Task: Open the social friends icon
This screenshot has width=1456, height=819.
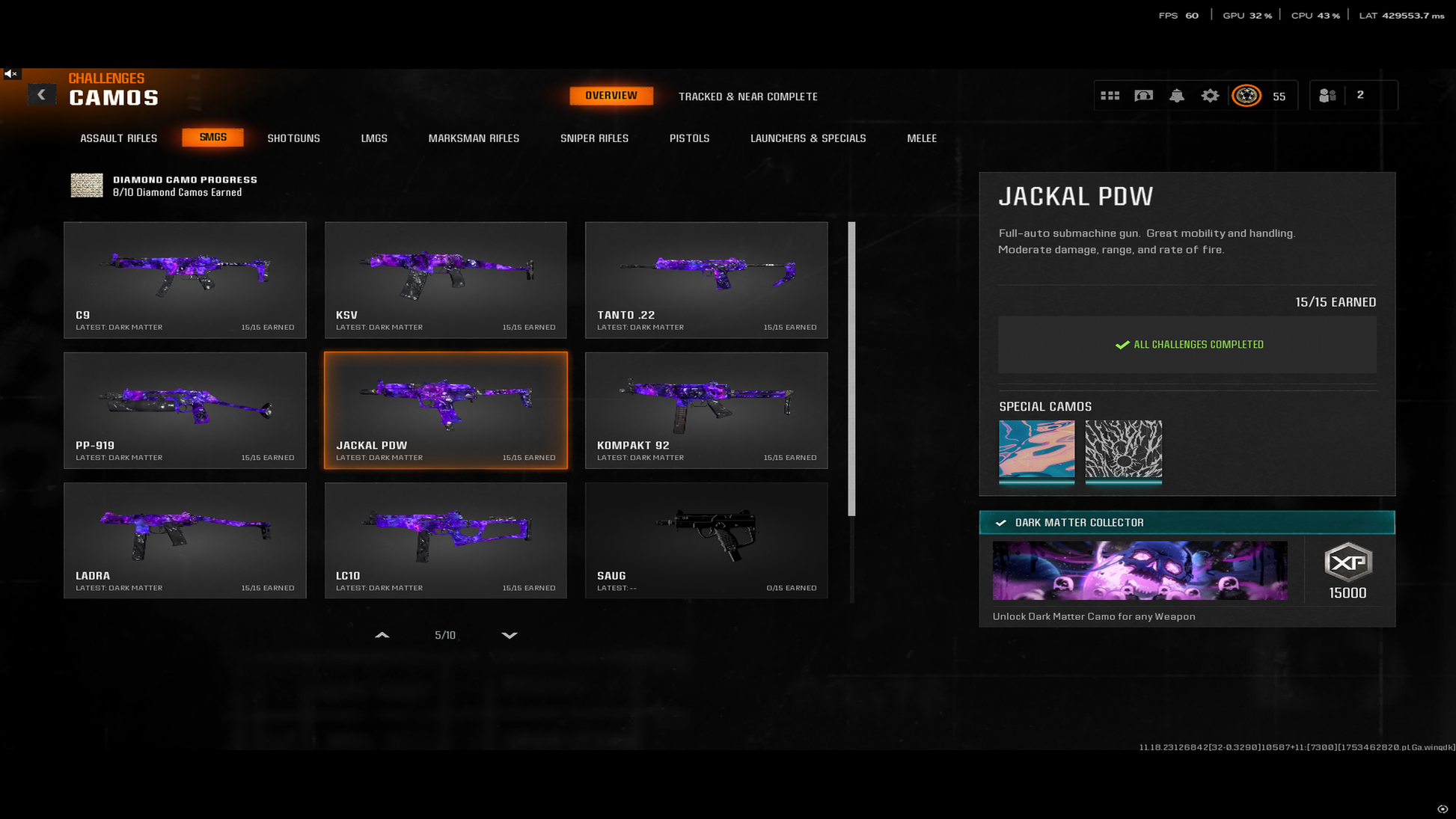Action: coord(1327,96)
